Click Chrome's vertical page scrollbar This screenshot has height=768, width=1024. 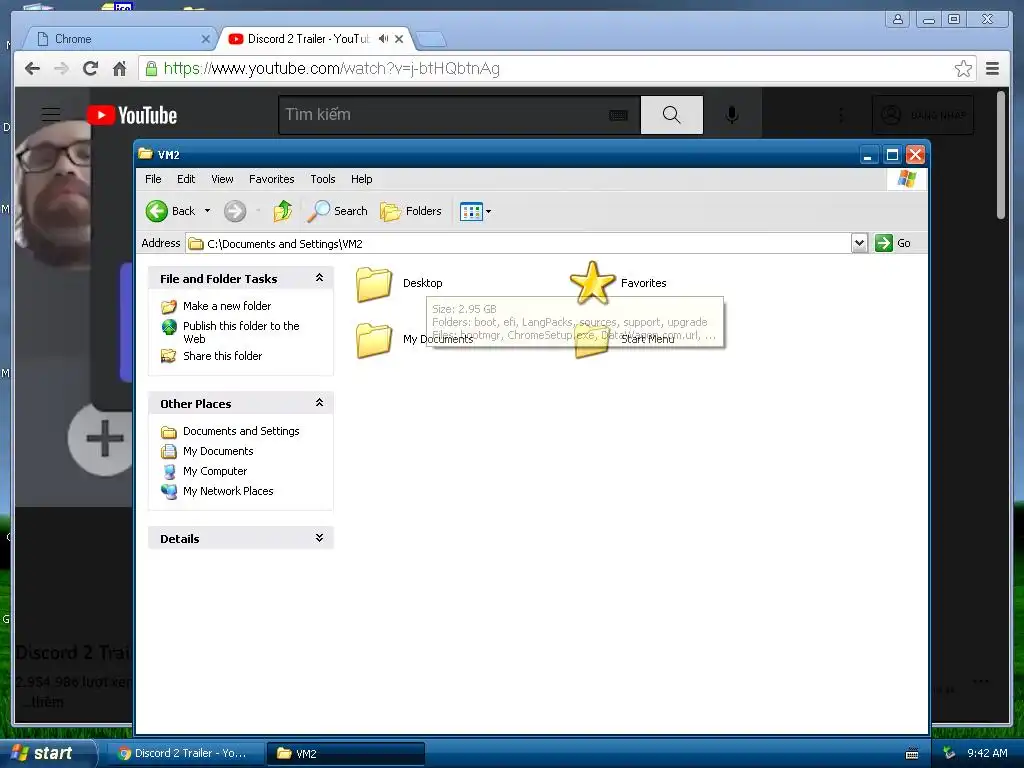coord(1001,155)
